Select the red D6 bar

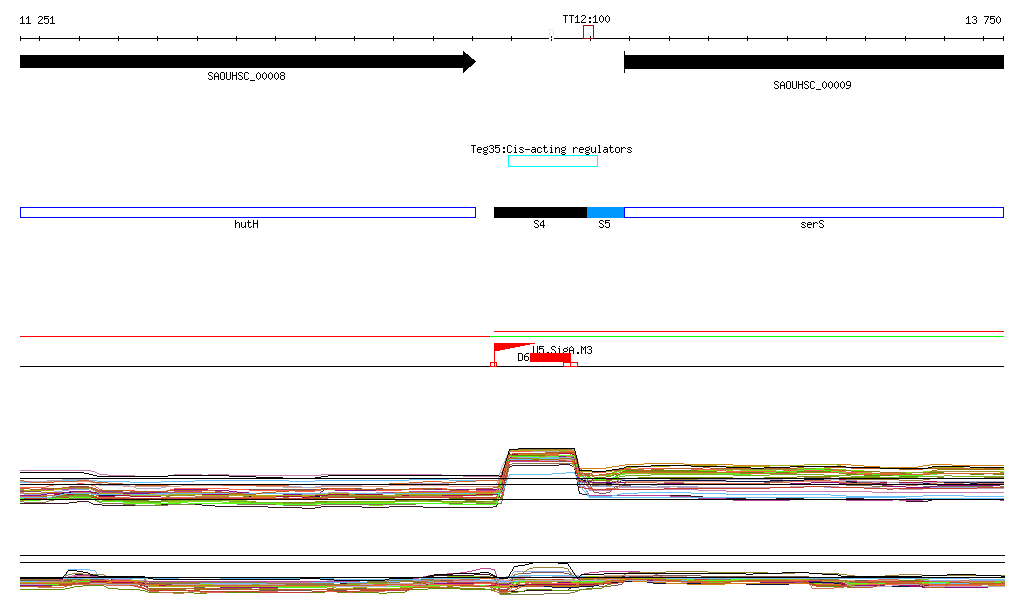tap(550, 358)
